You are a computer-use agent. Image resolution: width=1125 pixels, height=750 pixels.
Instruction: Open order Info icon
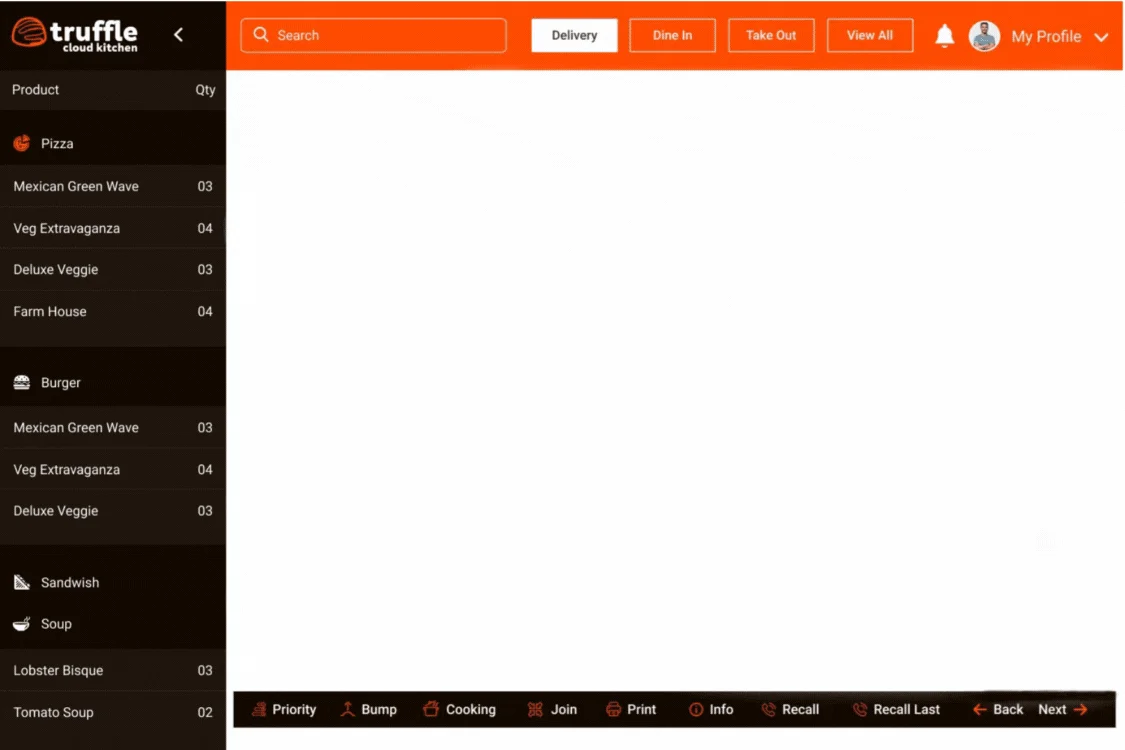coord(696,710)
